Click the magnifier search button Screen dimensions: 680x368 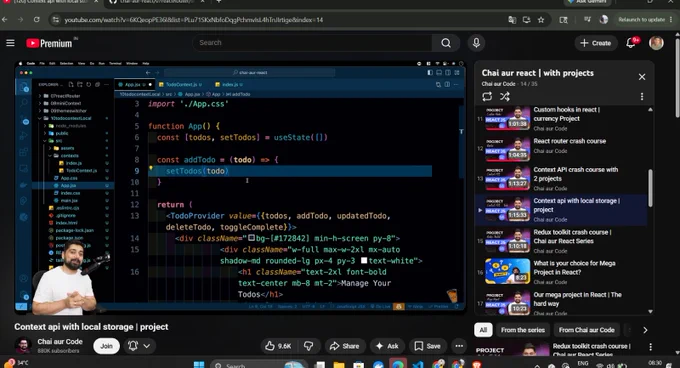[x=445, y=43]
